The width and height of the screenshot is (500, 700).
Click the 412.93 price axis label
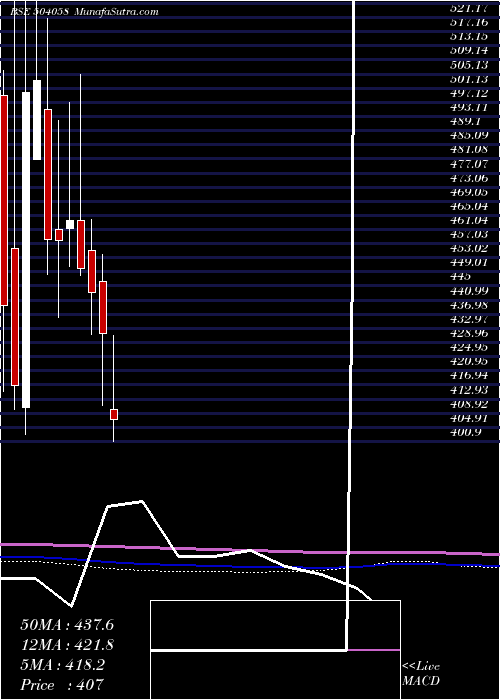click(470, 391)
